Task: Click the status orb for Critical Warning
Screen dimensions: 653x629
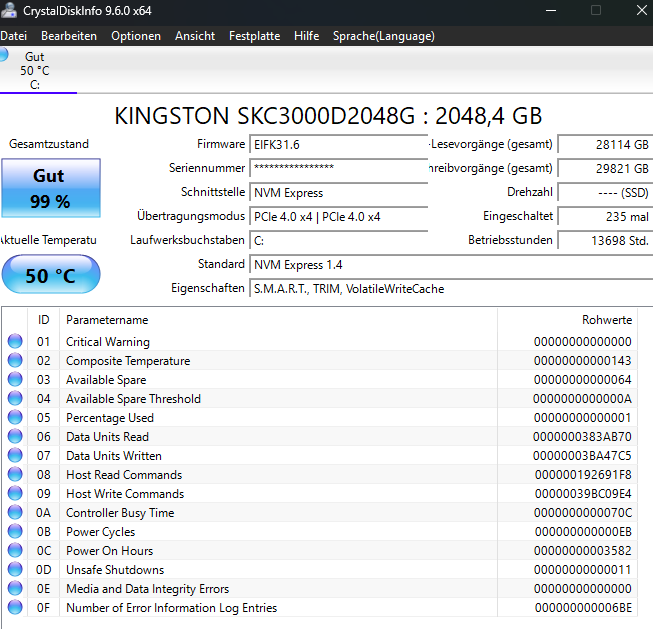Action: (x=15, y=341)
